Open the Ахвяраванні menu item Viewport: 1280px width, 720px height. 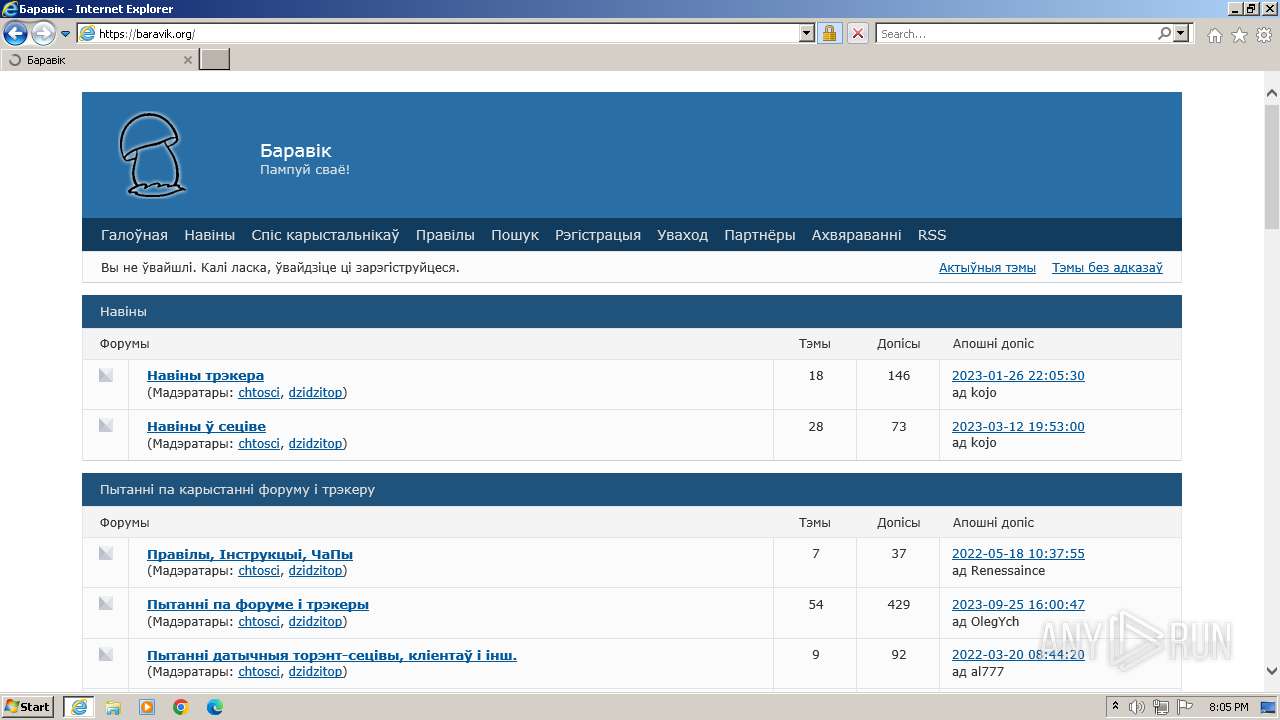tap(856, 235)
